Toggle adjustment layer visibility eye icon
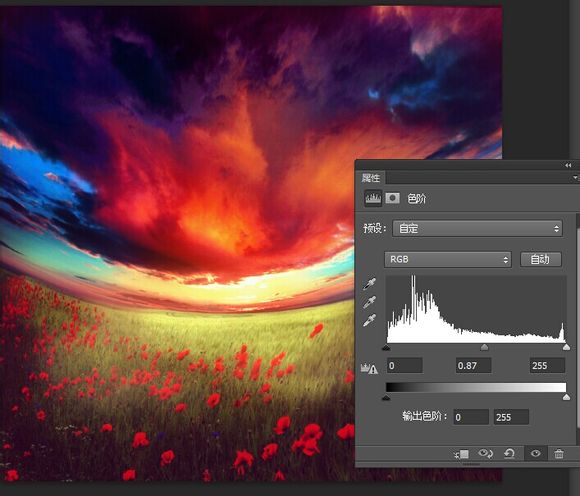 (x=535, y=453)
